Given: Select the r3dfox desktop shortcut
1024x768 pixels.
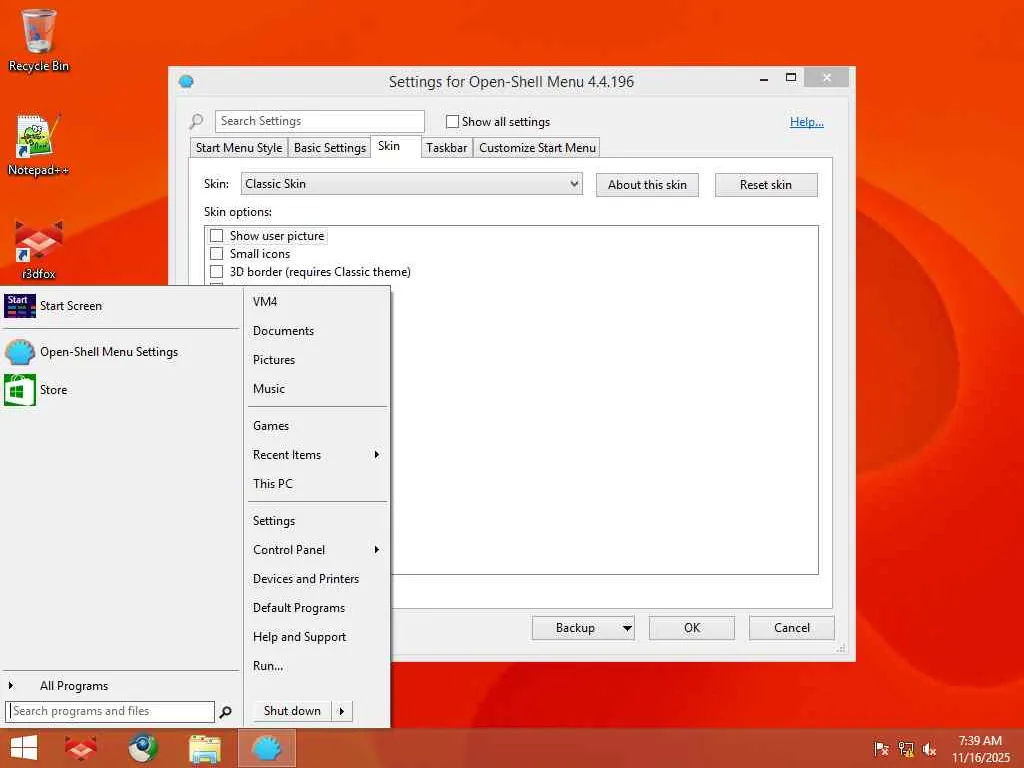Looking at the screenshot, I should (39, 249).
